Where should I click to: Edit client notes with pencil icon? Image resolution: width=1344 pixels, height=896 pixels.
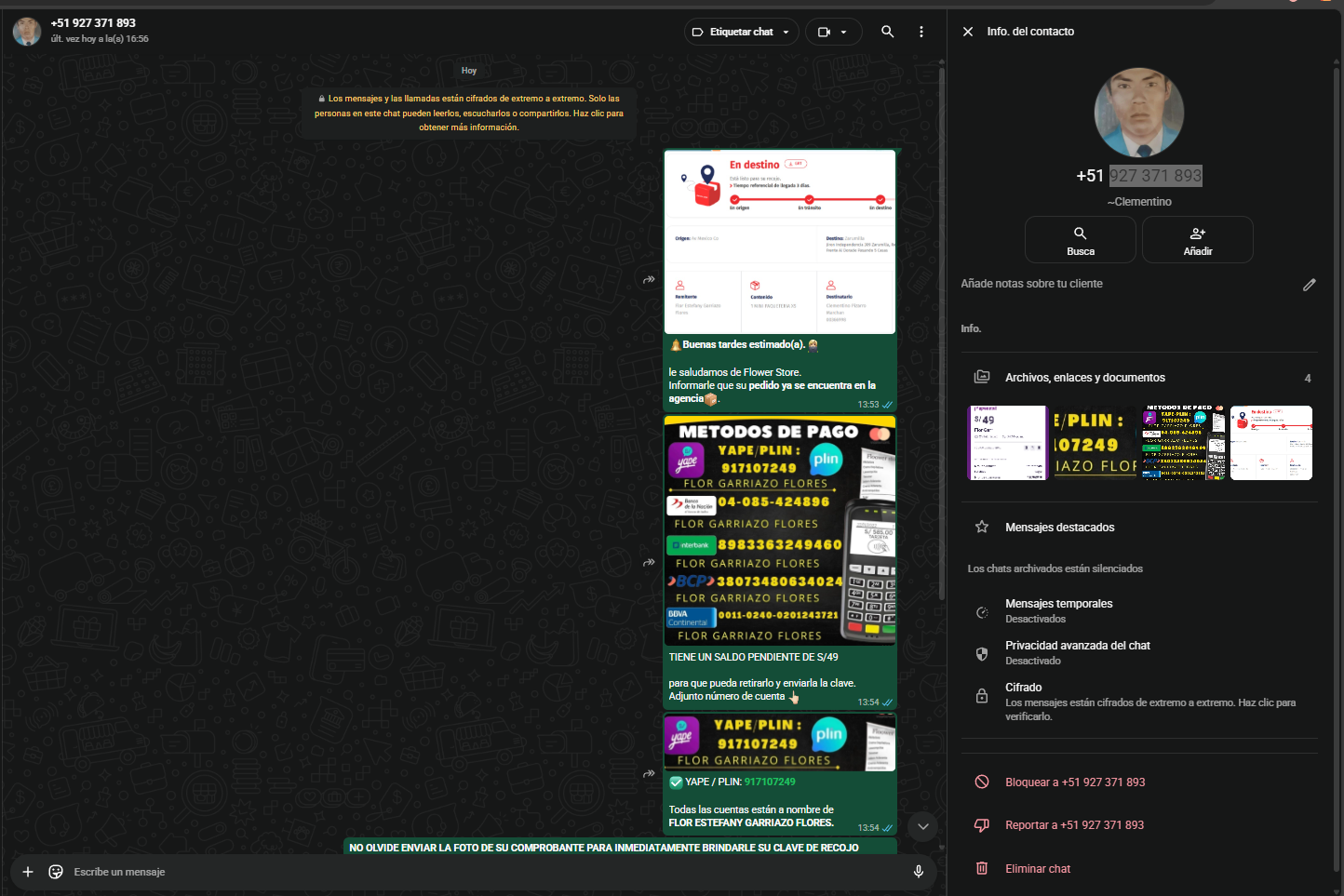click(x=1309, y=285)
